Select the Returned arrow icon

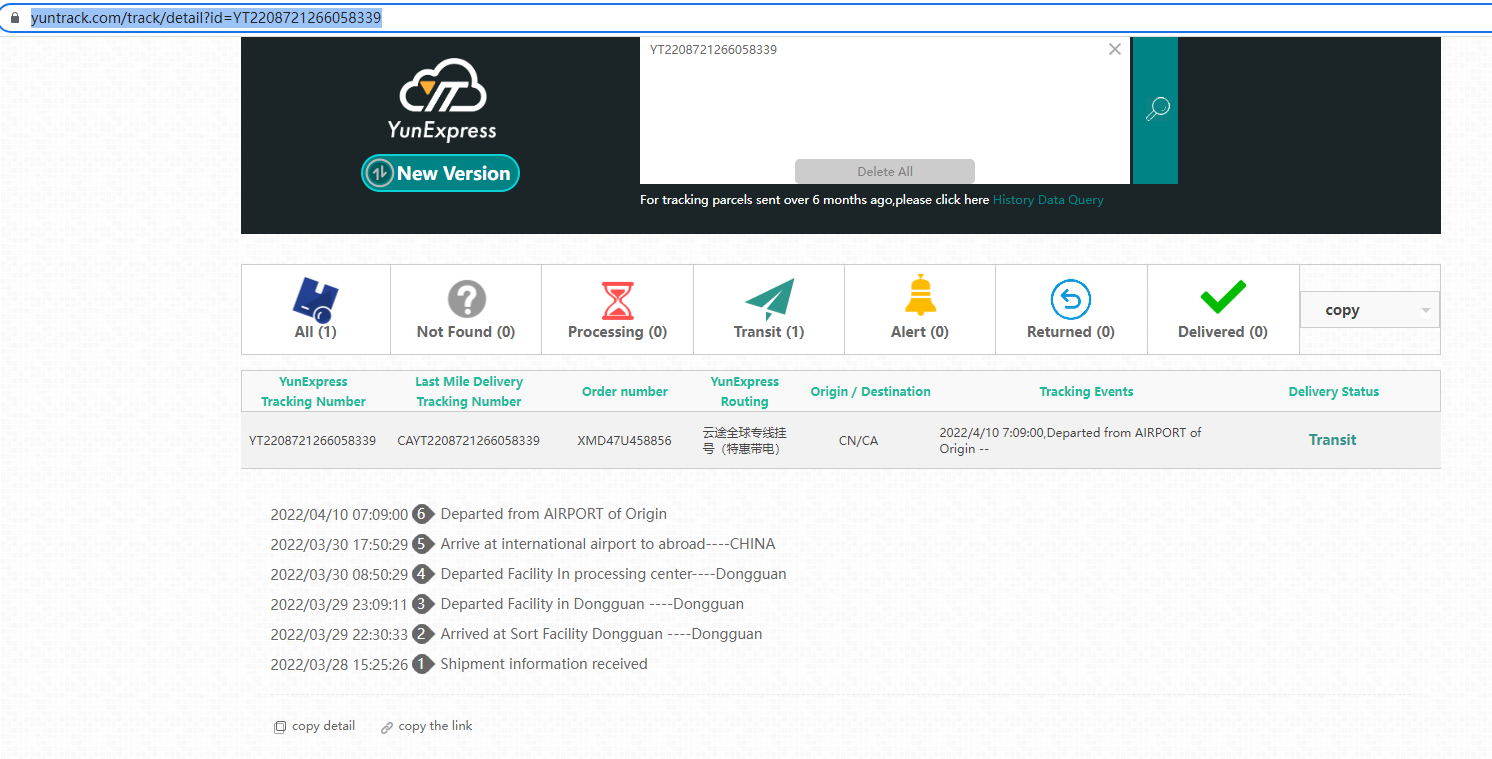(1070, 300)
